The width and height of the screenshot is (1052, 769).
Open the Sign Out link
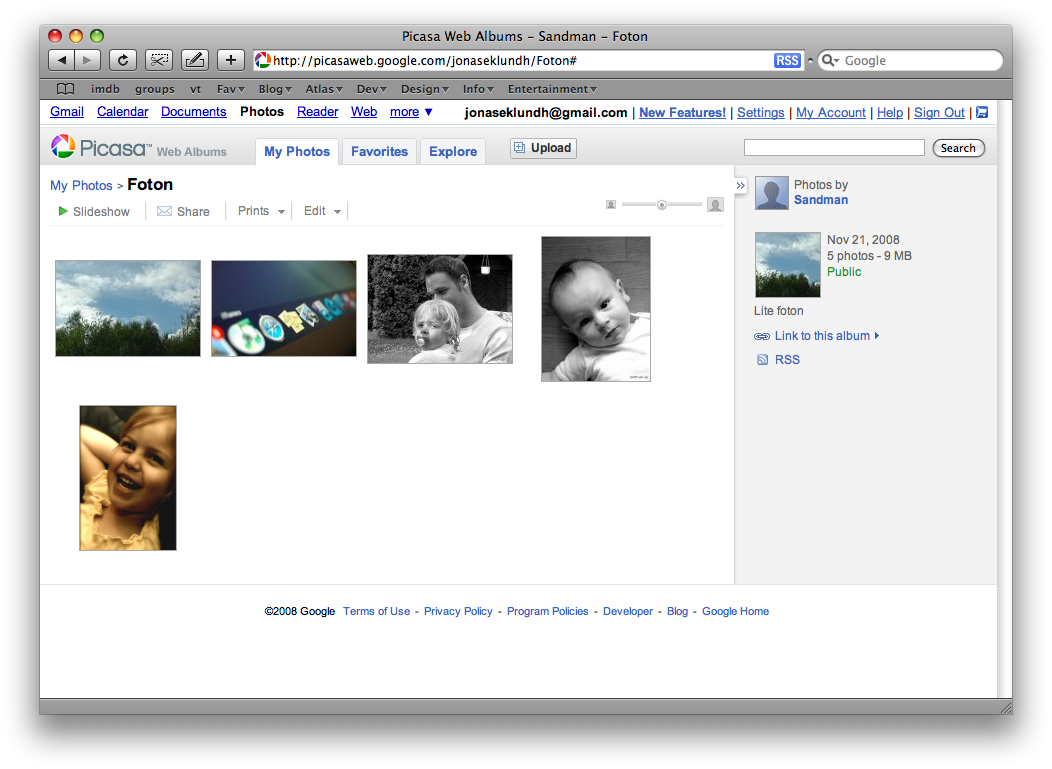[939, 113]
